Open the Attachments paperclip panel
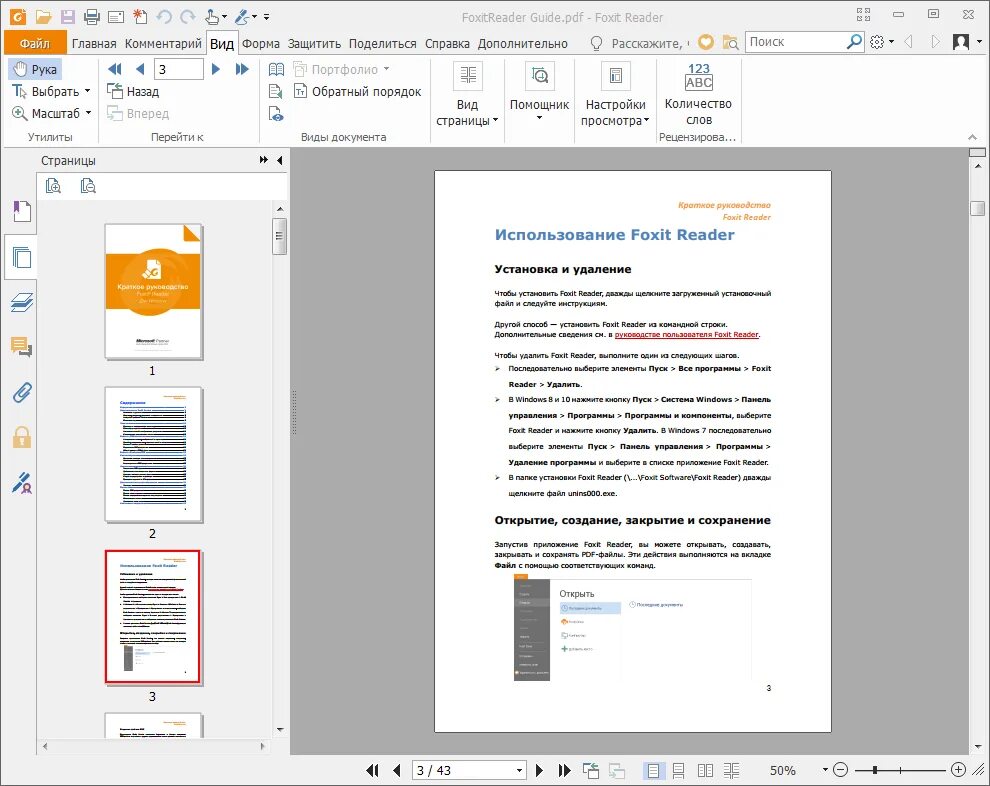Screen dimensions: 990x786 22,393
